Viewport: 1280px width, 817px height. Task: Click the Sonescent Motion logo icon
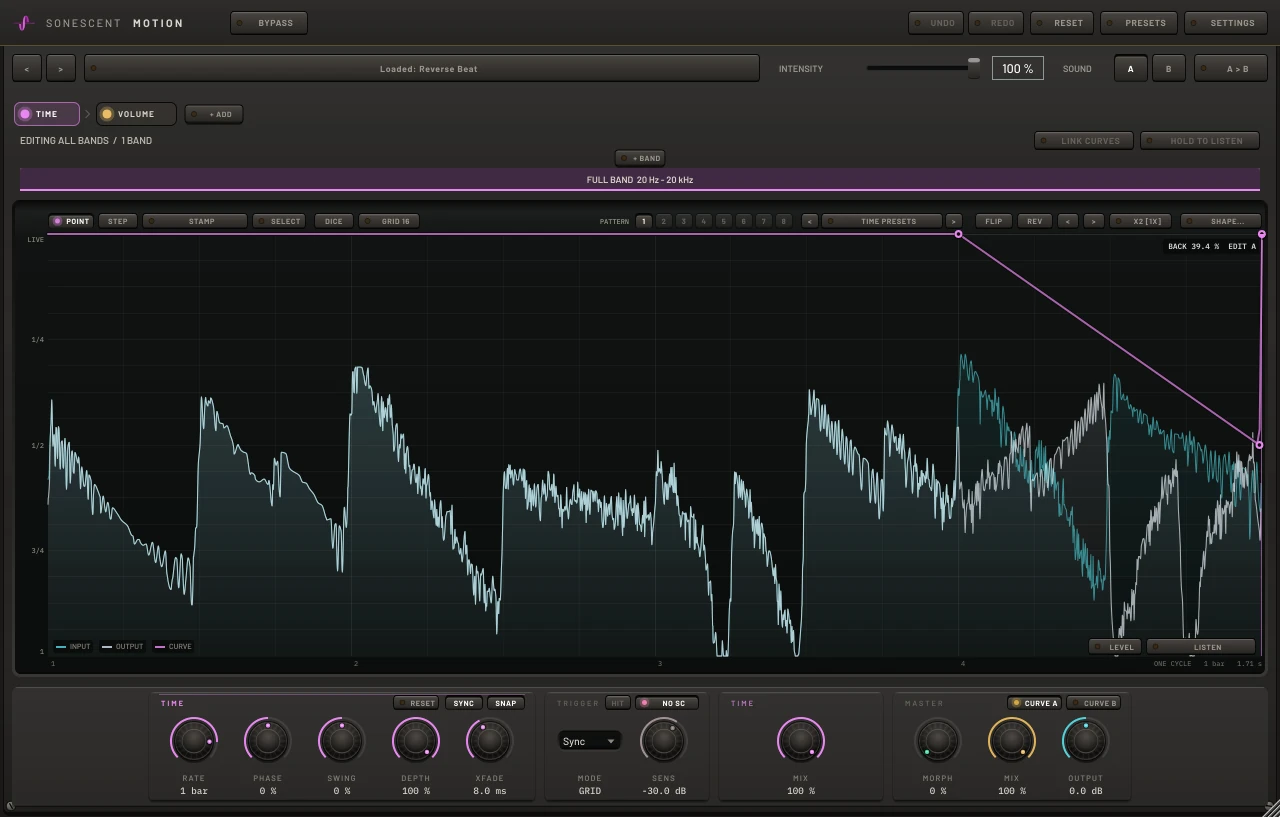click(26, 22)
